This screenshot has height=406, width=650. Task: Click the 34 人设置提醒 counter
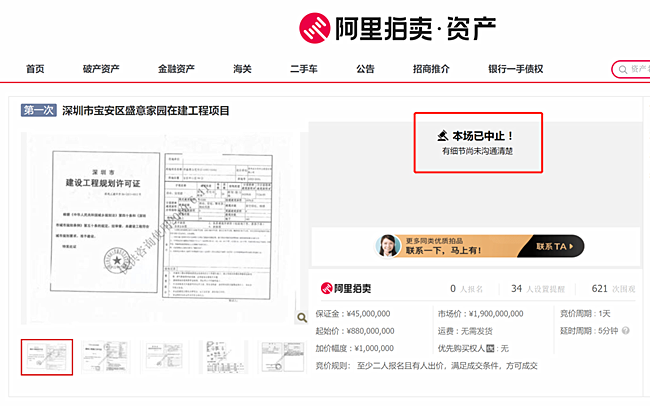click(538, 289)
